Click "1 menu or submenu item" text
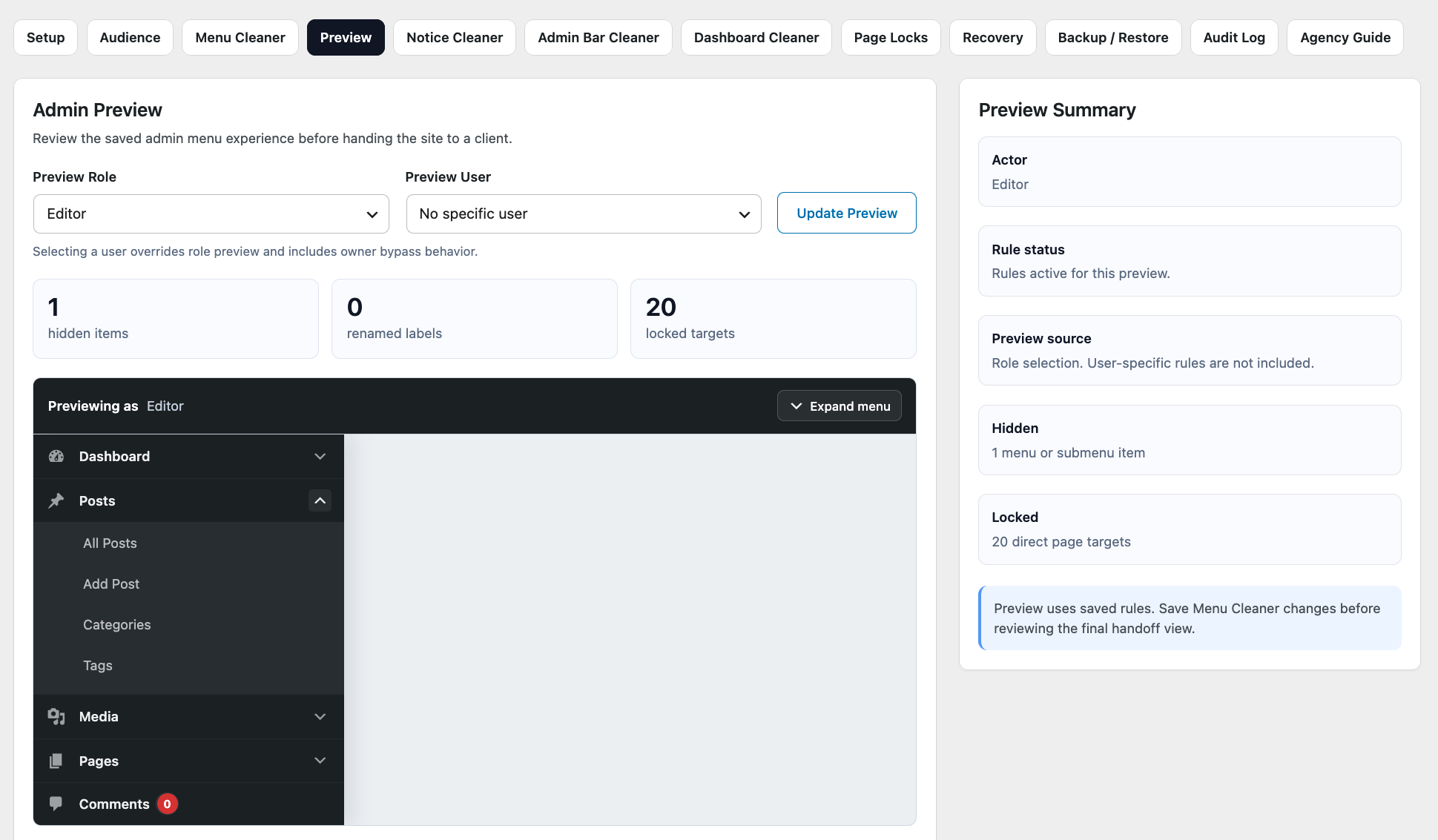 point(1068,453)
